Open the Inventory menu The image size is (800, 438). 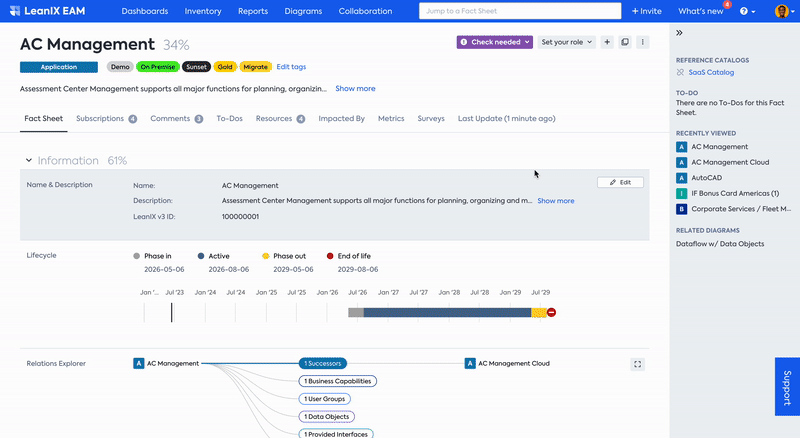(203, 11)
